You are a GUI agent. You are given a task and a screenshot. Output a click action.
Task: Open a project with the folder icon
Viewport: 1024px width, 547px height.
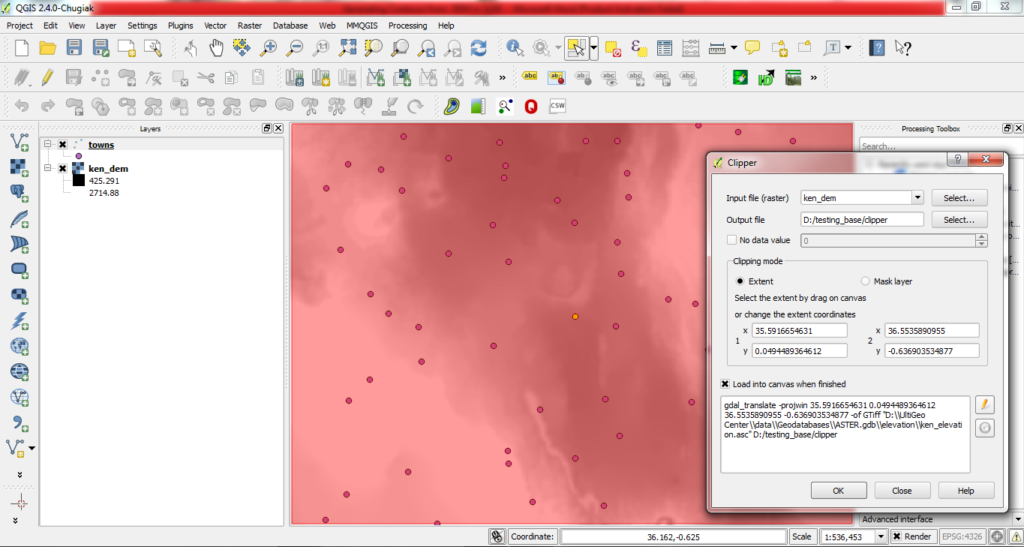coord(48,48)
